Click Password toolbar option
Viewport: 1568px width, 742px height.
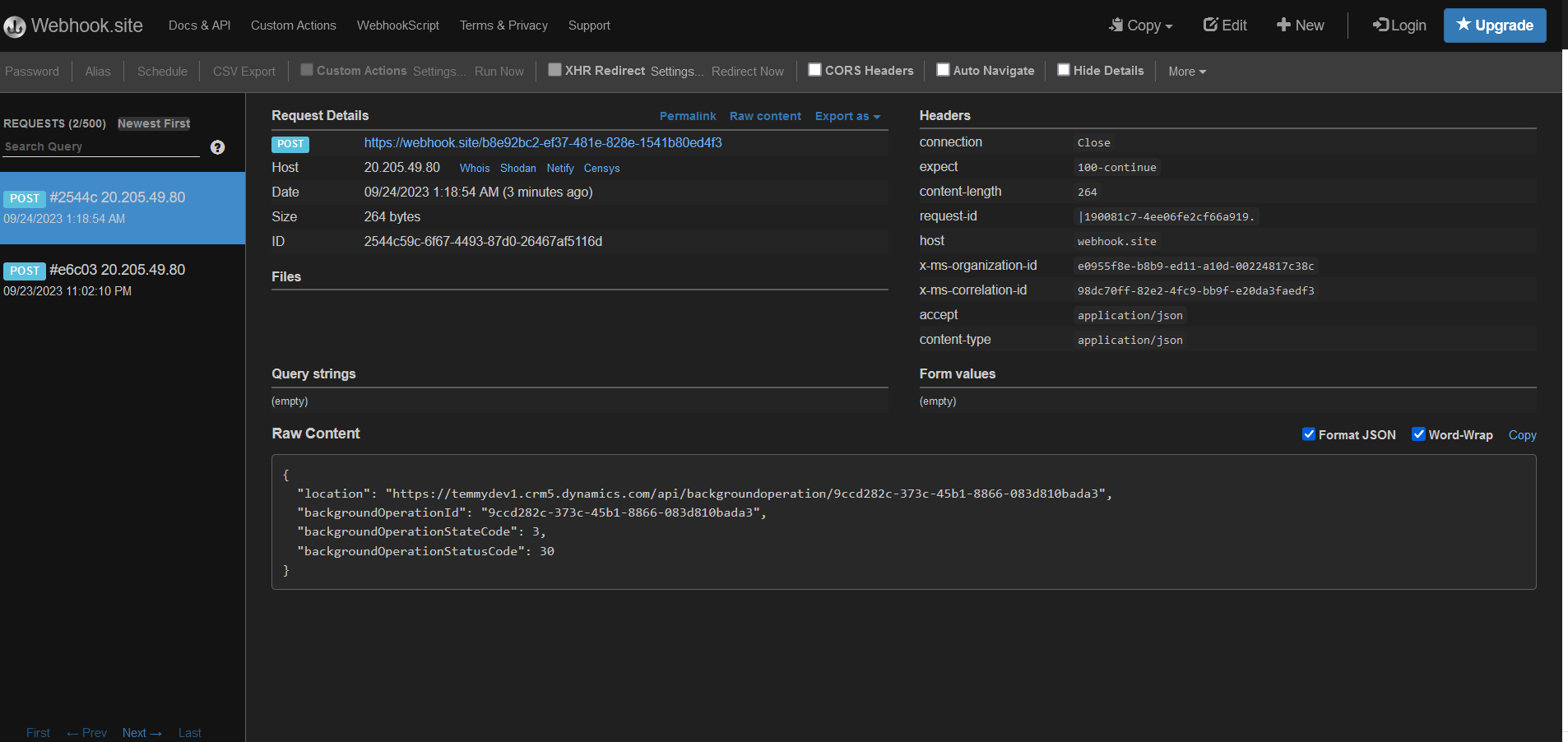click(x=32, y=72)
